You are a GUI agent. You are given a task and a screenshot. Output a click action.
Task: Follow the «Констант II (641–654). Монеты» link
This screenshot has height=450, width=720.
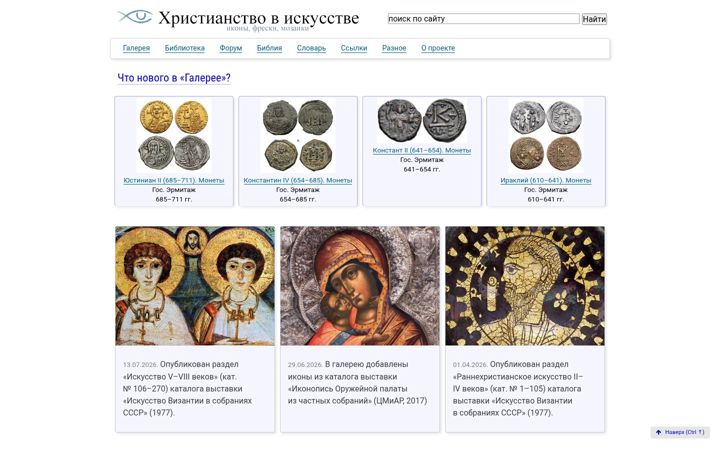click(422, 151)
